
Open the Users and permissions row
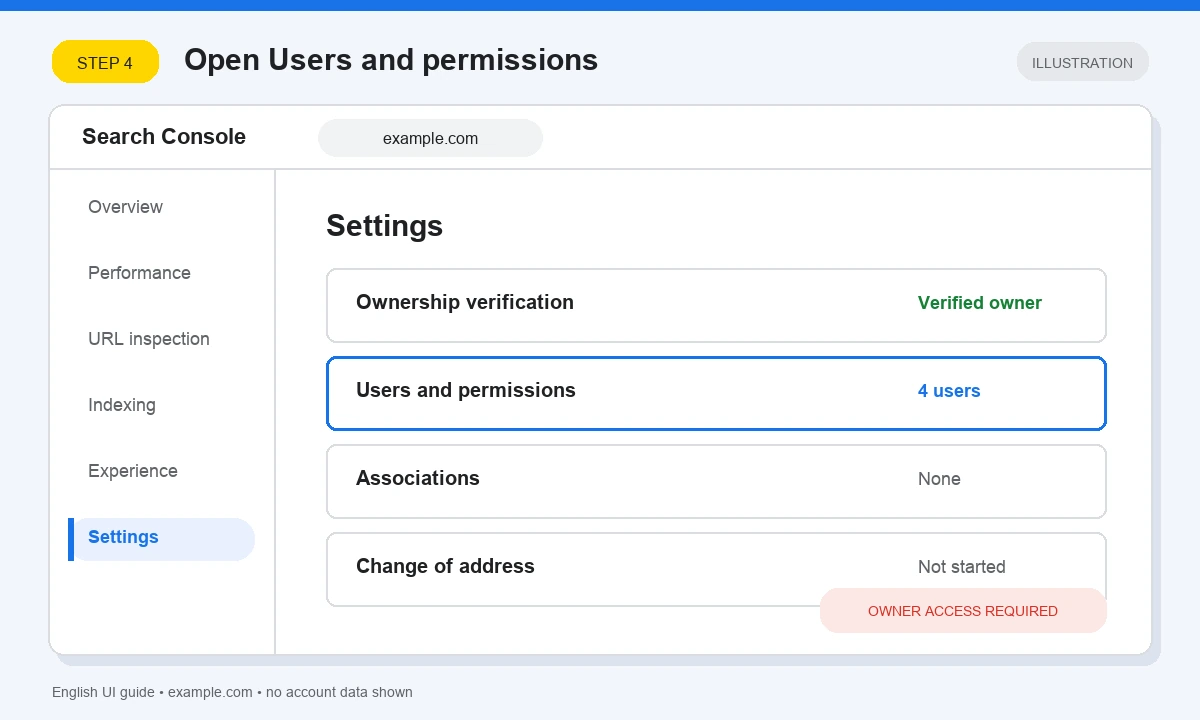(x=716, y=393)
